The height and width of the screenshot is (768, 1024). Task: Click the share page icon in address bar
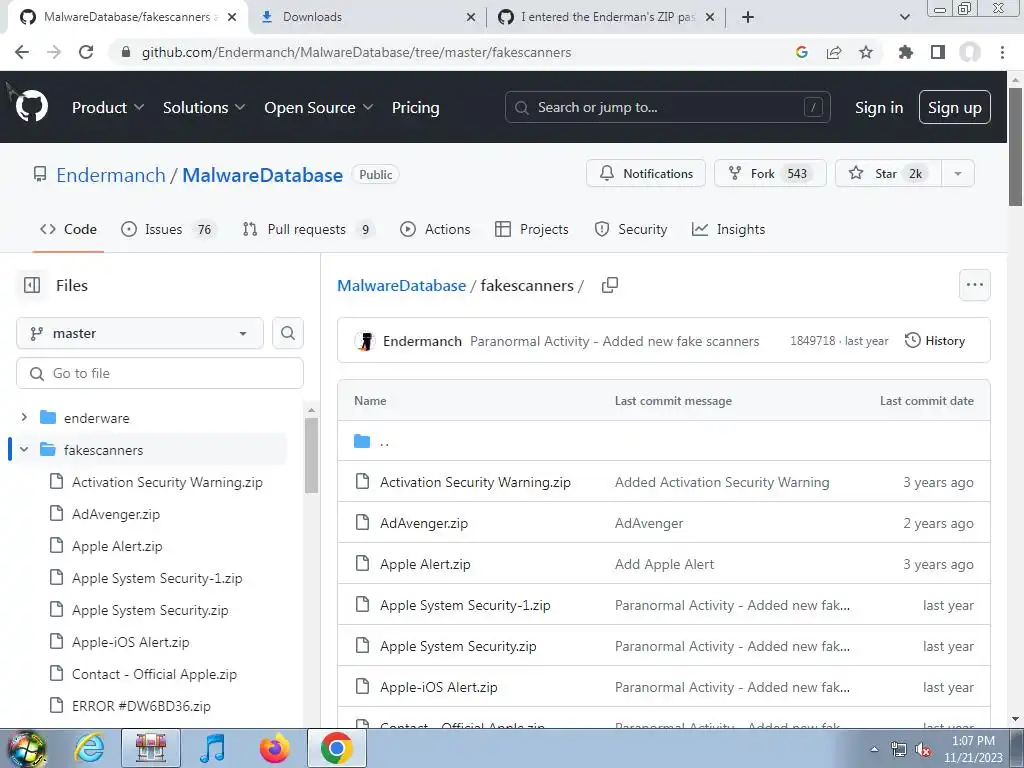(834, 52)
